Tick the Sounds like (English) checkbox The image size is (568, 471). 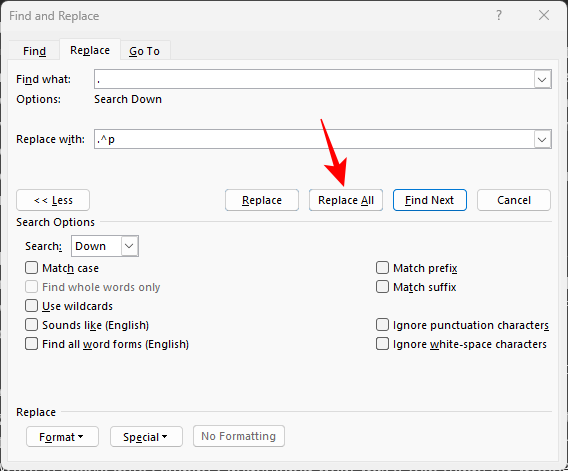pos(32,325)
